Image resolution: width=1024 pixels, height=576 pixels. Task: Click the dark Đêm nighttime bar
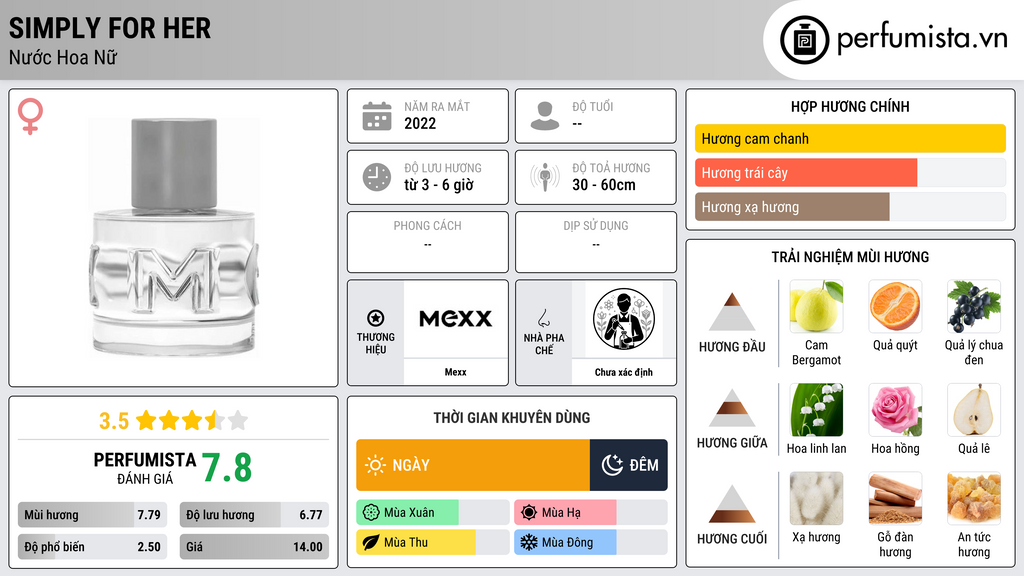coord(629,465)
